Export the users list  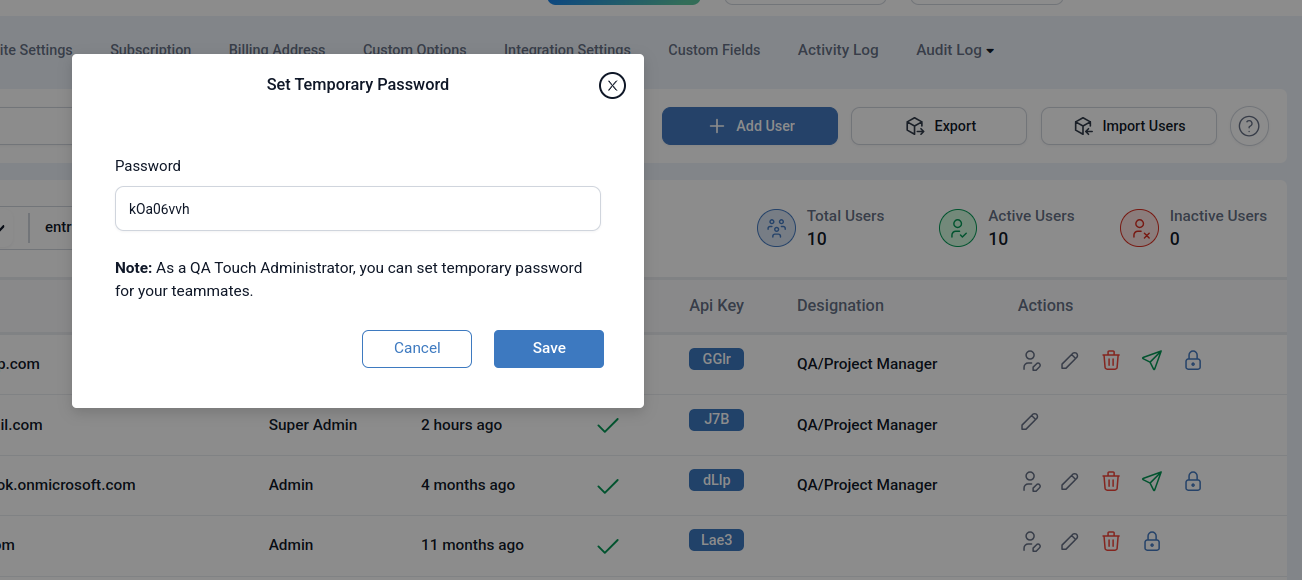point(938,126)
